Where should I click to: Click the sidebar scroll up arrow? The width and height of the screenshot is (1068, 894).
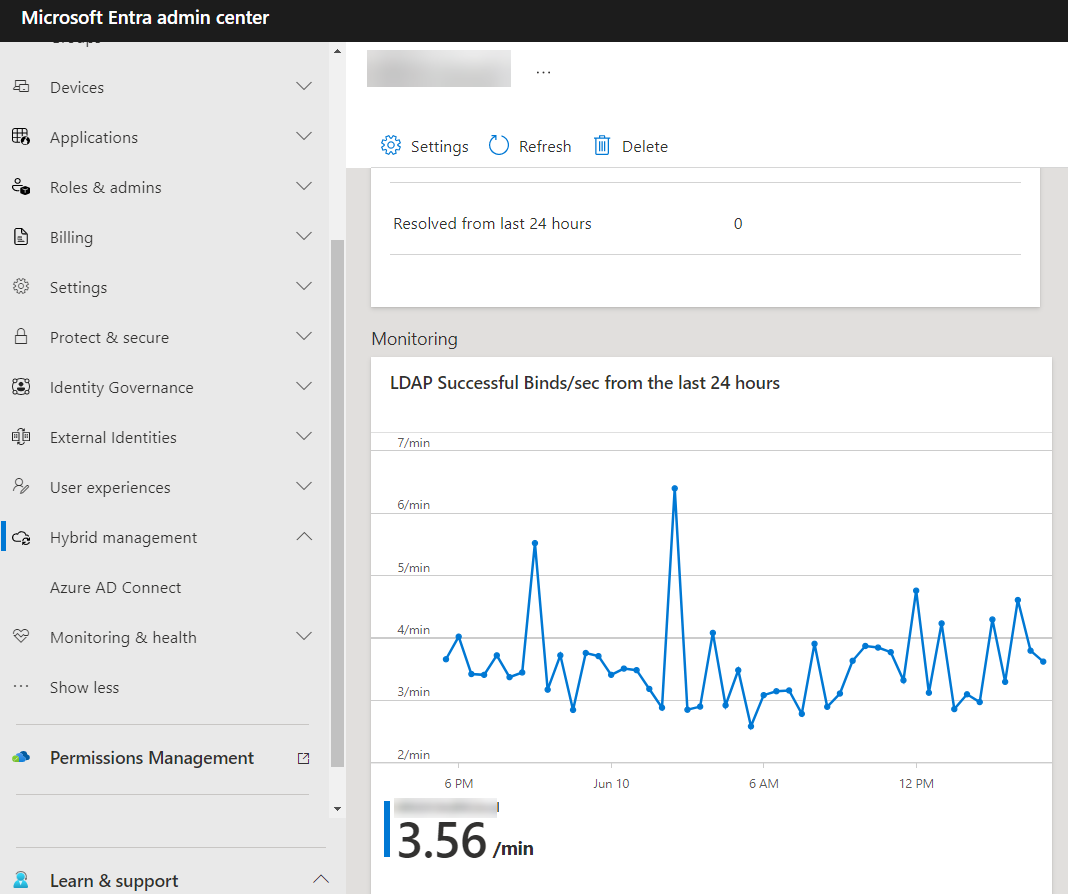point(337,52)
